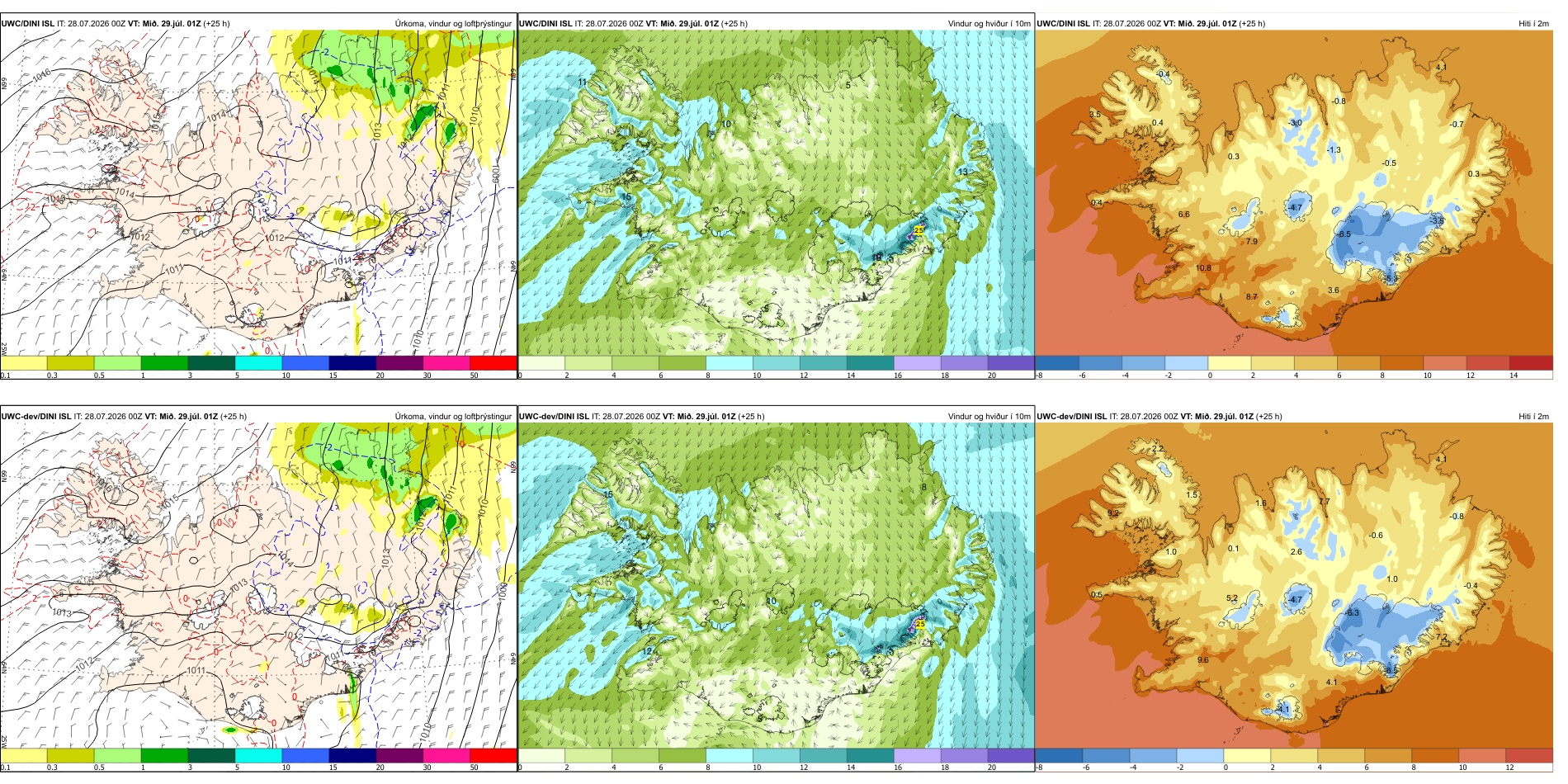Pick darkest blue swatch in top temperature legend
The width and height of the screenshot is (1568, 784).
tap(1057, 362)
